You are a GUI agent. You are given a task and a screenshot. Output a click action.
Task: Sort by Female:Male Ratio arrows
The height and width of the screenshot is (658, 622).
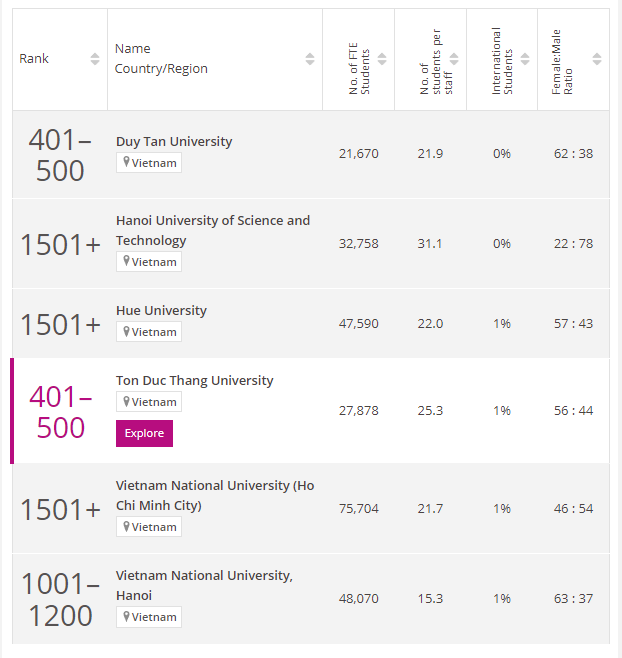597,59
